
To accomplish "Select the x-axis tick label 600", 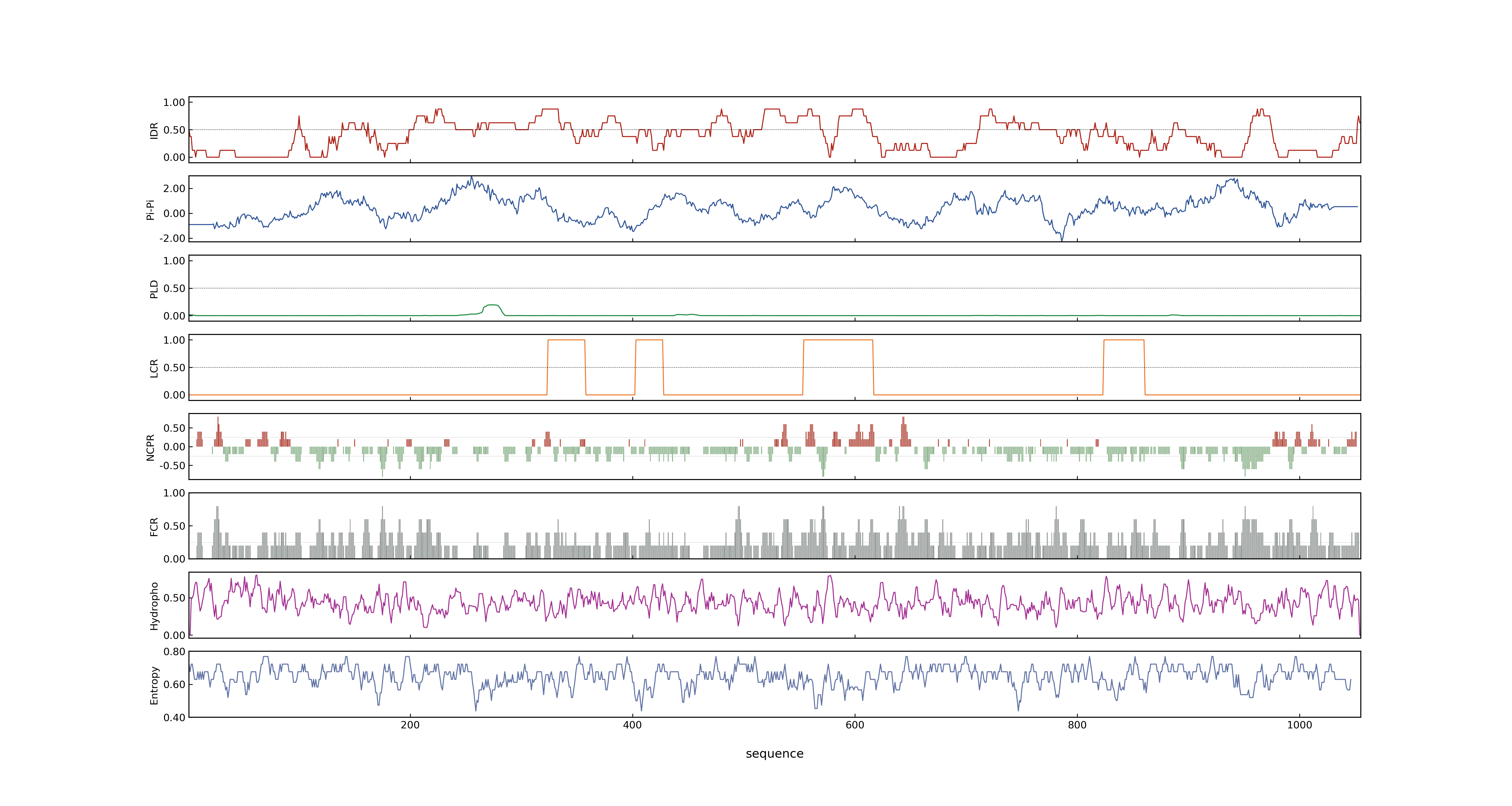I will (x=855, y=725).
